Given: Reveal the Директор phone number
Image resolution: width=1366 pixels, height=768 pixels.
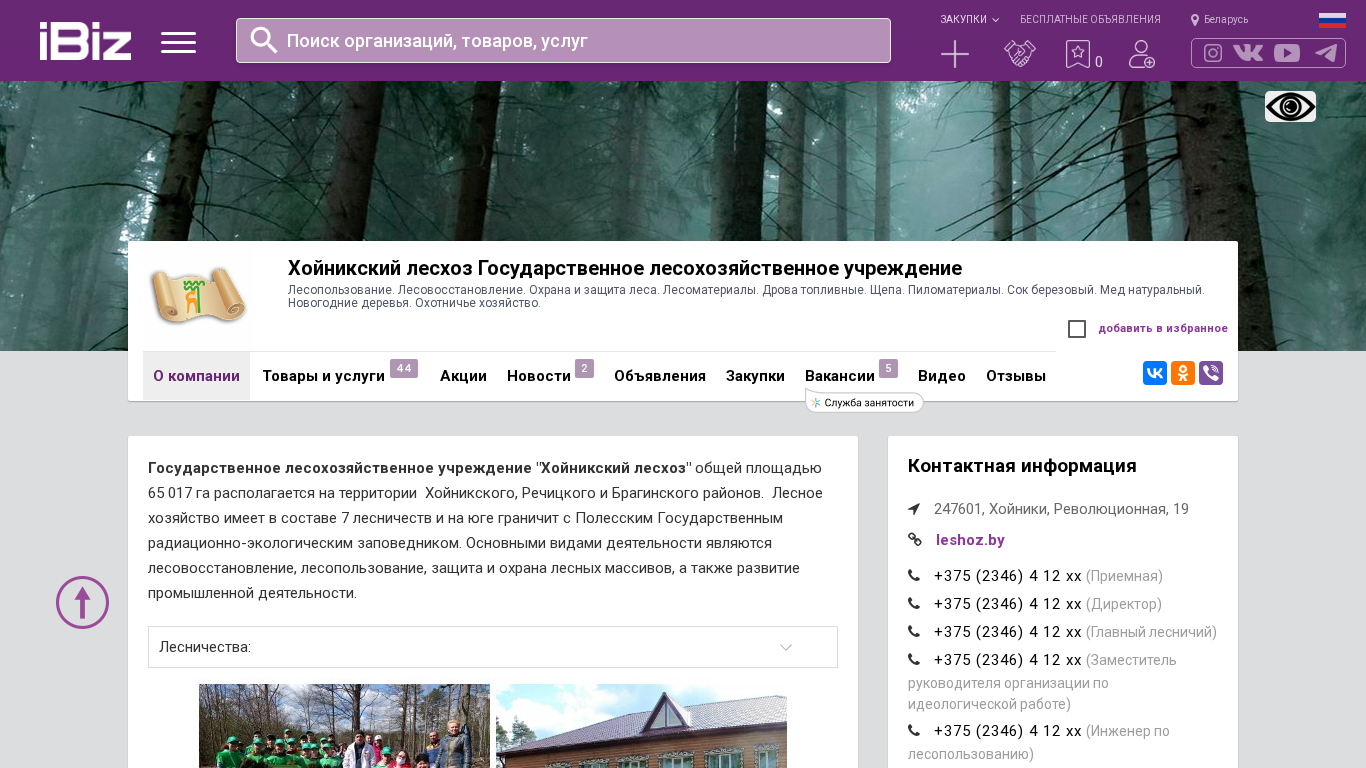Looking at the screenshot, I should coord(1008,604).
